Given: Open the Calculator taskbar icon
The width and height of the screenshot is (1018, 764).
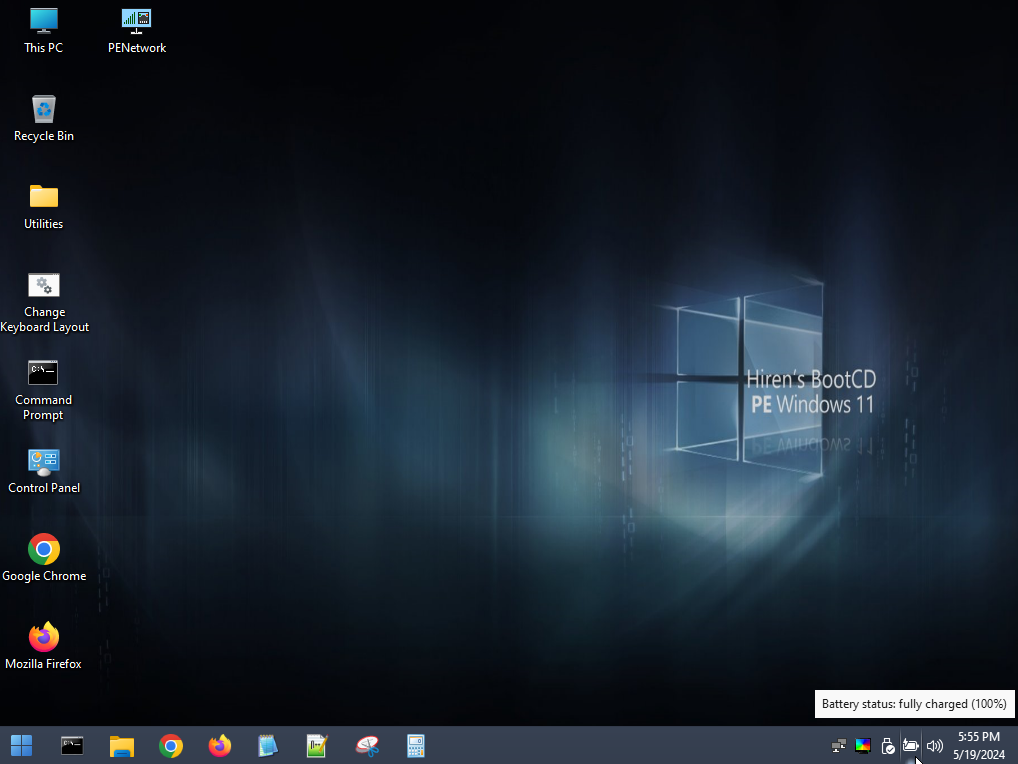Looking at the screenshot, I should coord(416,746).
